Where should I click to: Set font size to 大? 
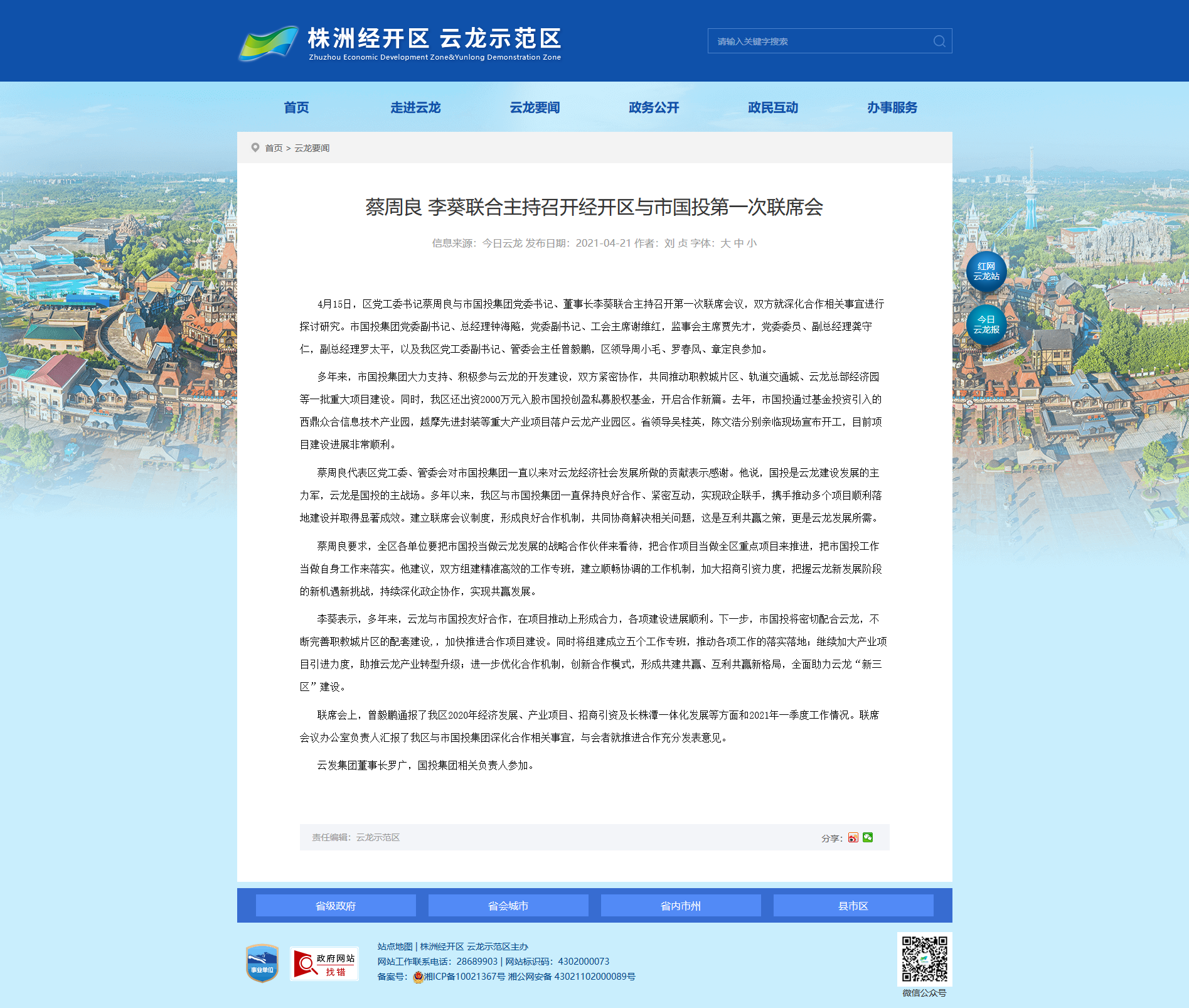coord(725,244)
